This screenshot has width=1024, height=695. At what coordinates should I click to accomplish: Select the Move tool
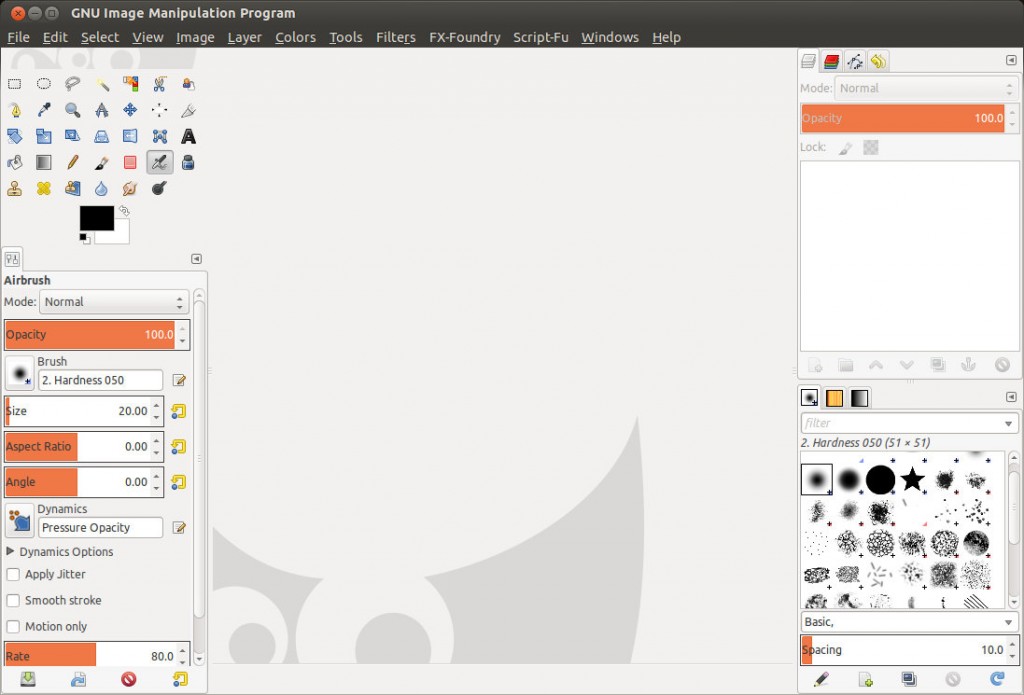131,110
